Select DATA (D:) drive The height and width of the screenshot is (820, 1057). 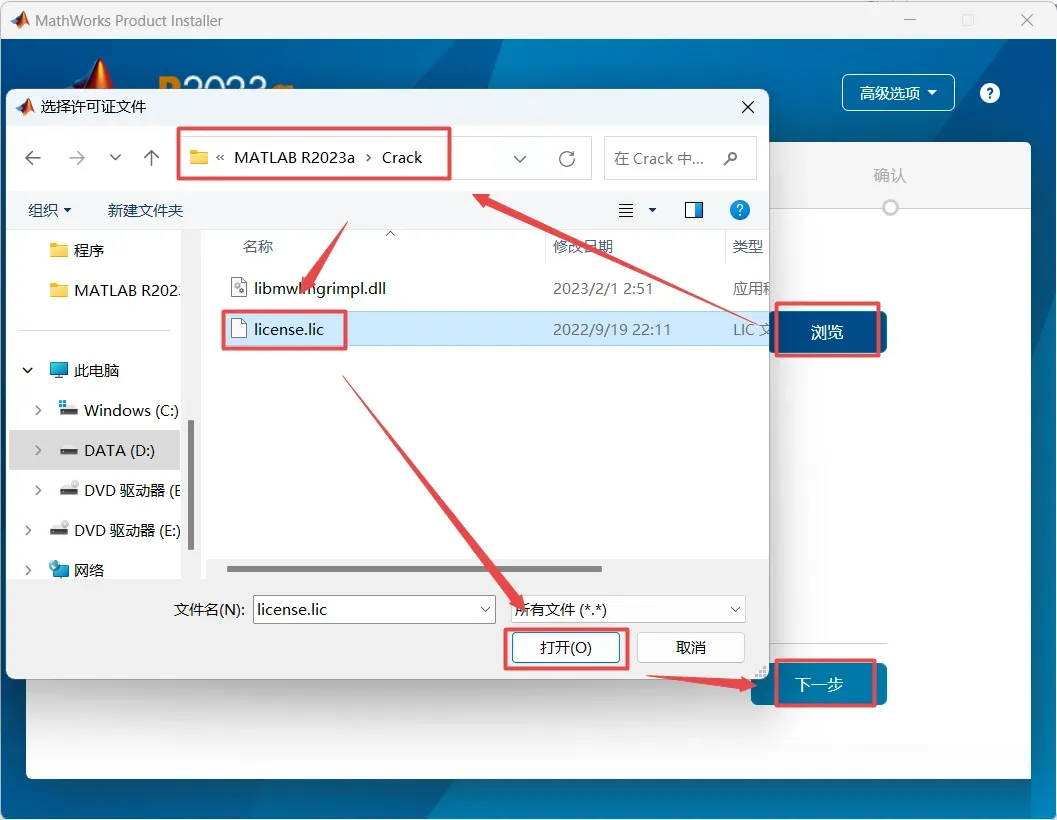tap(119, 450)
